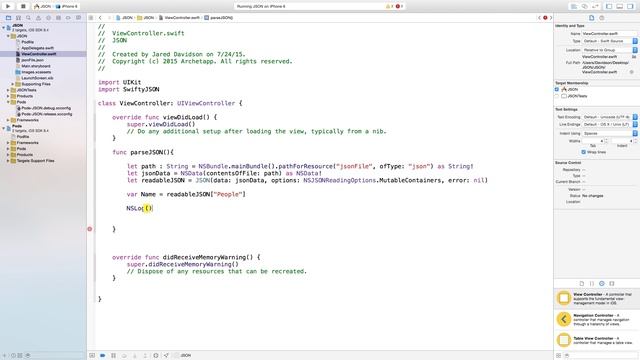This screenshot has height=360, width=640.
Task: Reveal the full path in Finder with the arrow icon
Action: [x=631, y=72]
